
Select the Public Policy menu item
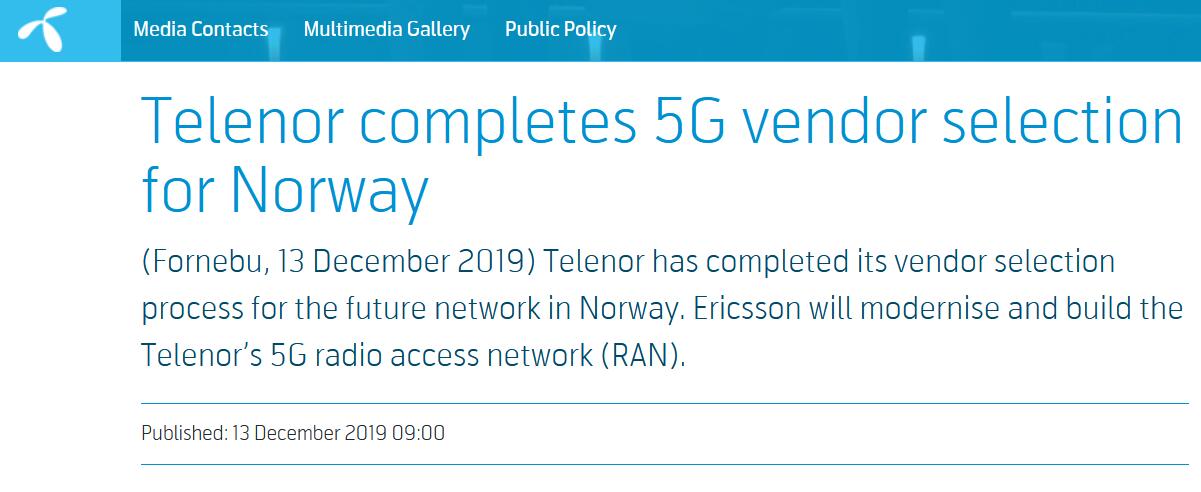(560, 29)
